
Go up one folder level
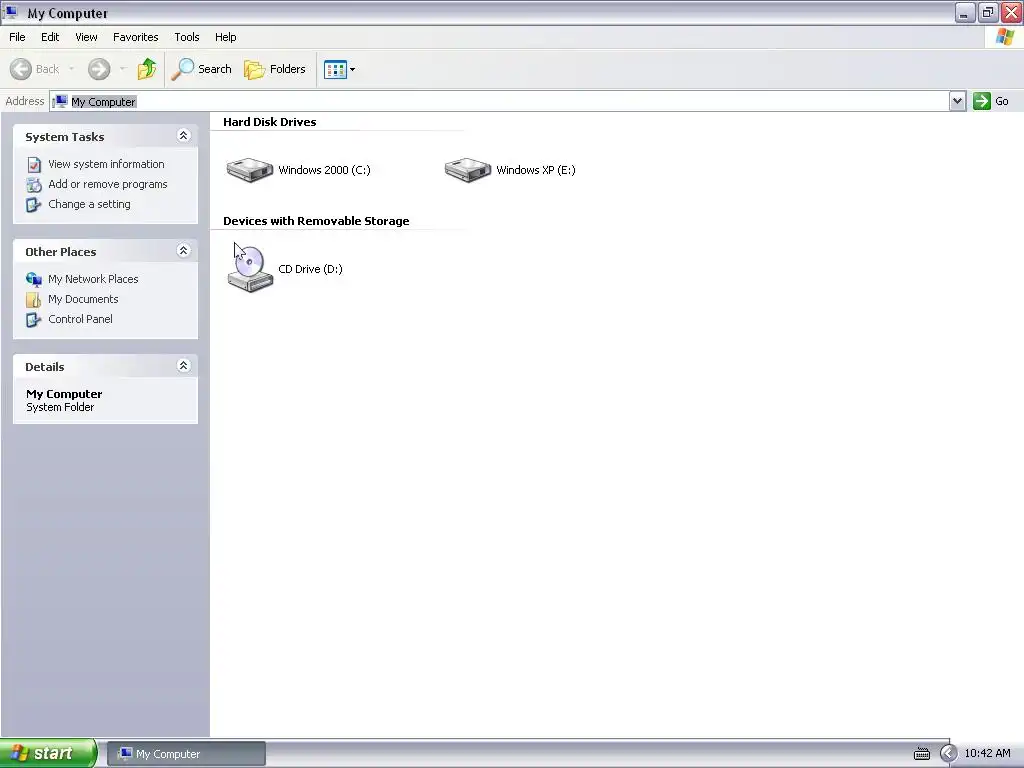pyautogui.click(x=147, y=69)
